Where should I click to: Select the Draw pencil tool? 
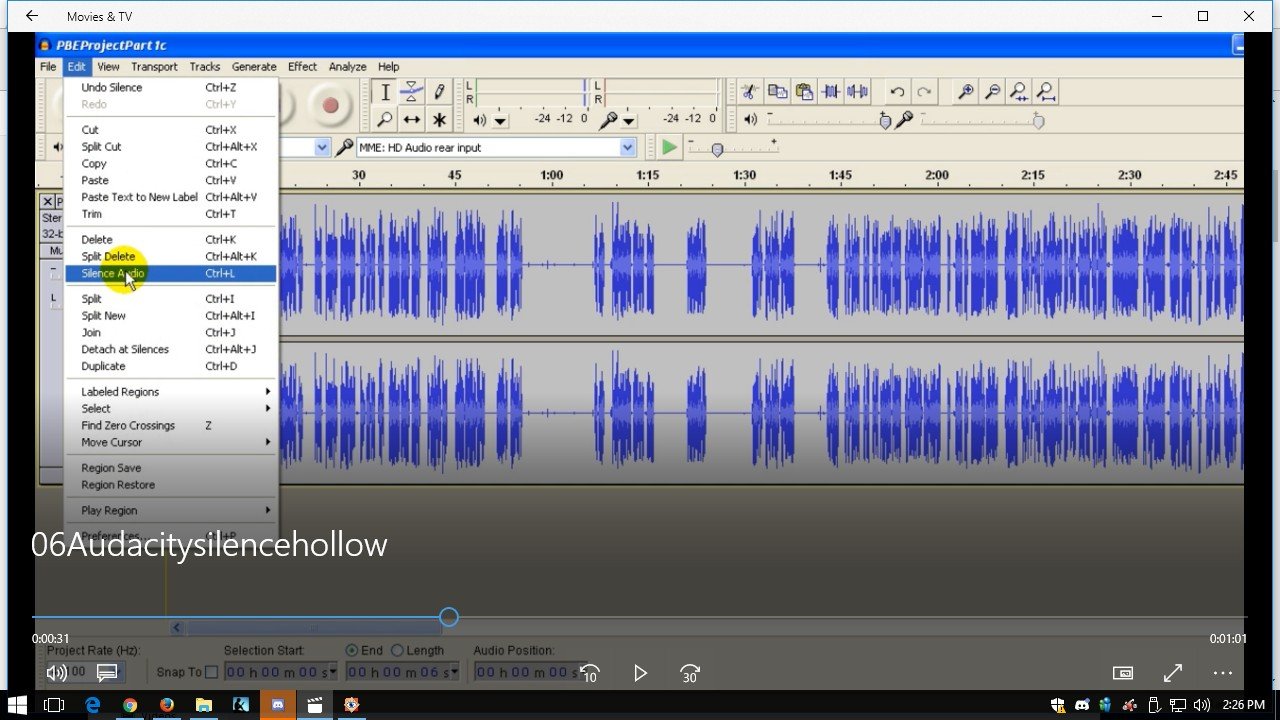(439, 92)
